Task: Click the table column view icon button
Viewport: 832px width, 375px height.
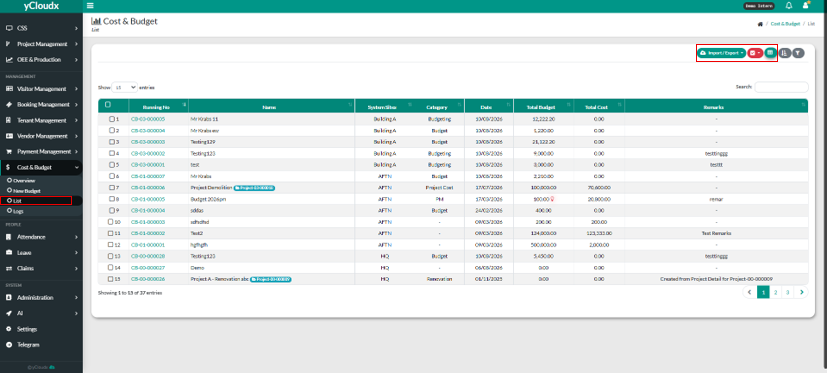Action: (770, 53)
